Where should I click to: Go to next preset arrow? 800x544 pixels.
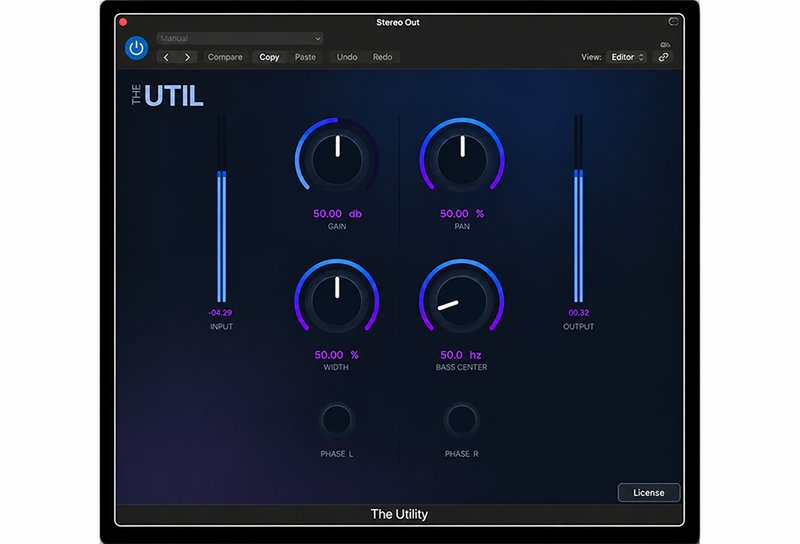[187, 57]
